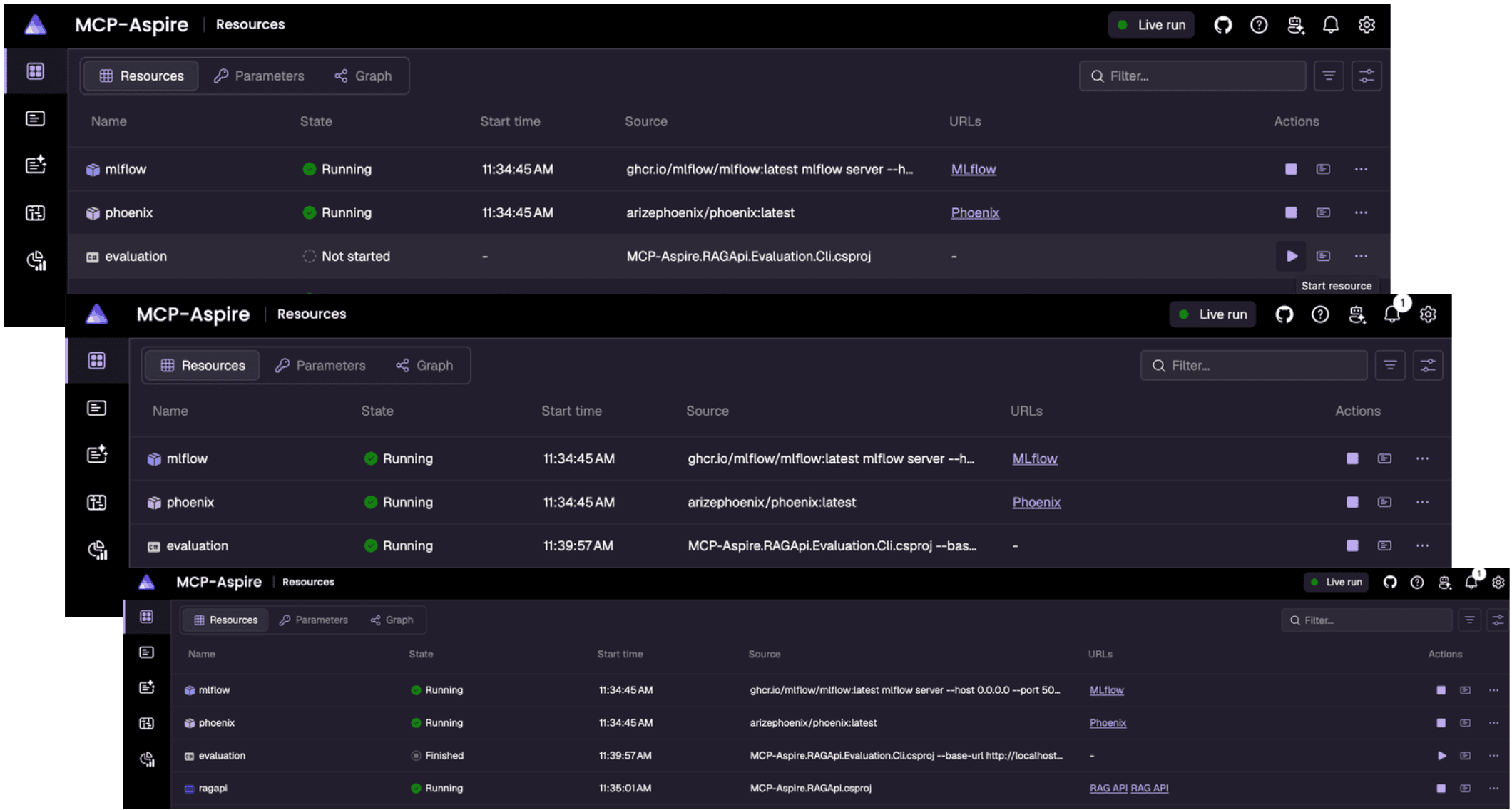The height and width of the screenshot is (810, 1512).
Task: Open settings gear in top window
Action: pos(1367,25)
